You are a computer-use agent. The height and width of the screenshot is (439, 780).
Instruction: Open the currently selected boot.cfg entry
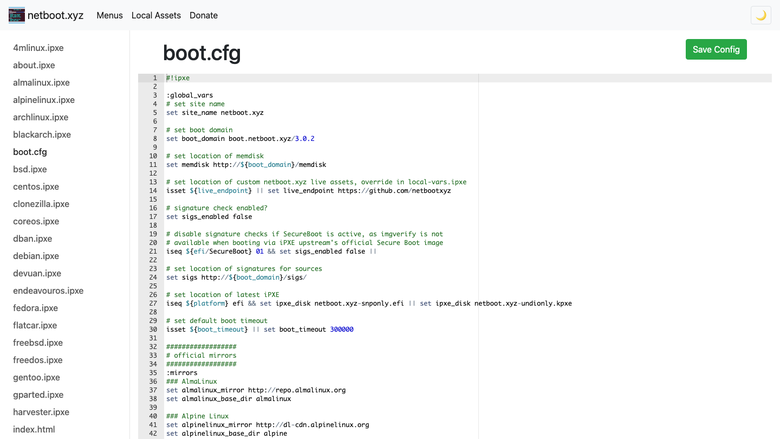(30, 152)
